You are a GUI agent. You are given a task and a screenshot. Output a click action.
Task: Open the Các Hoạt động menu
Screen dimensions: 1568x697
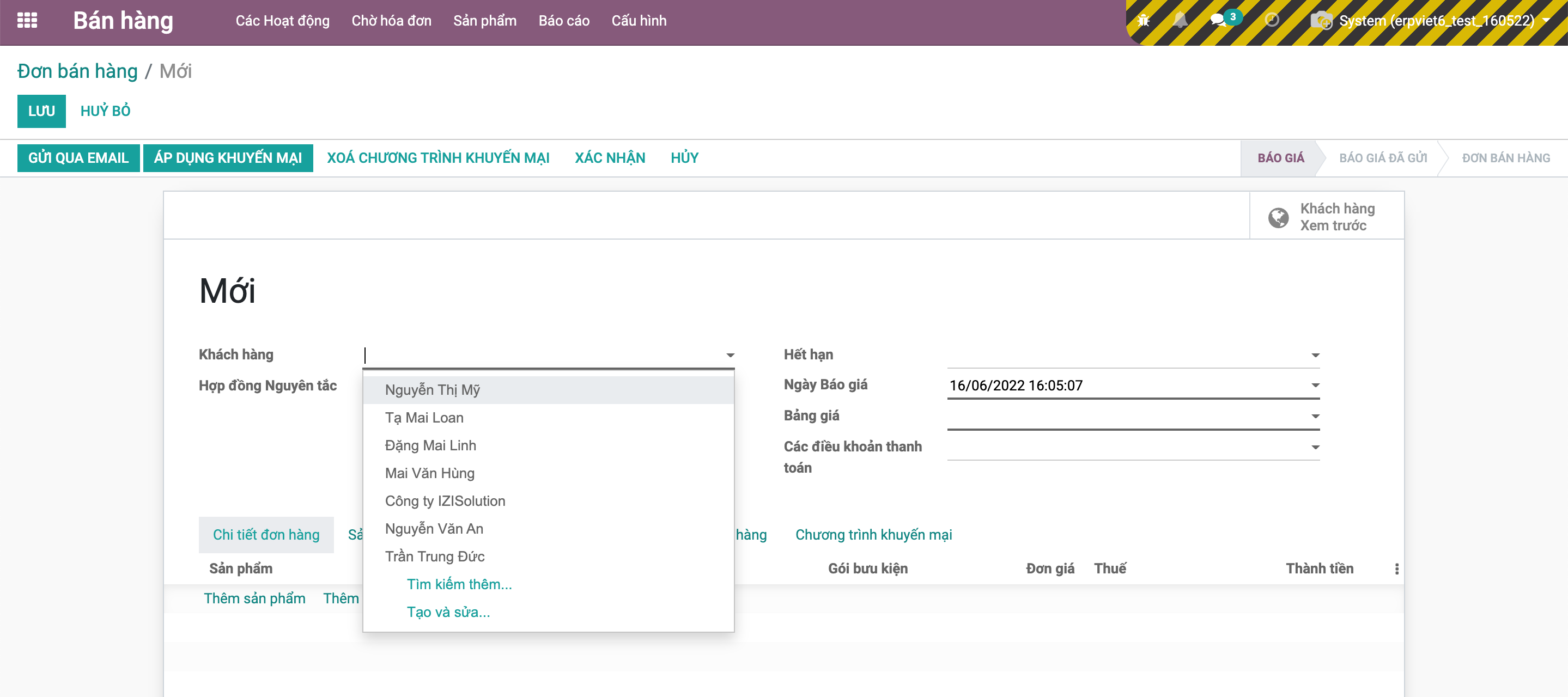click(282, 21)
